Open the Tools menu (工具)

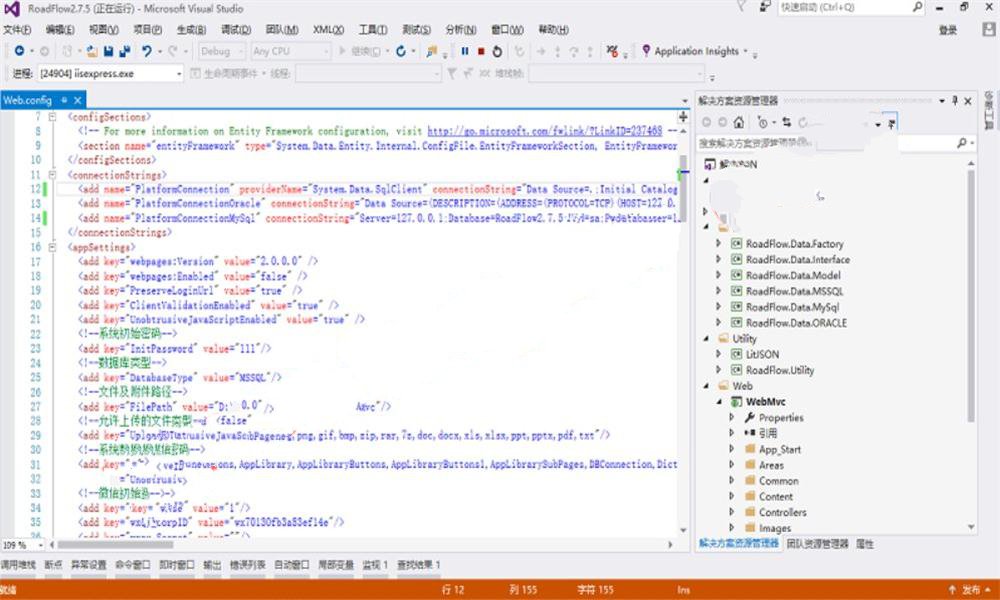click(x=373, y=30)
